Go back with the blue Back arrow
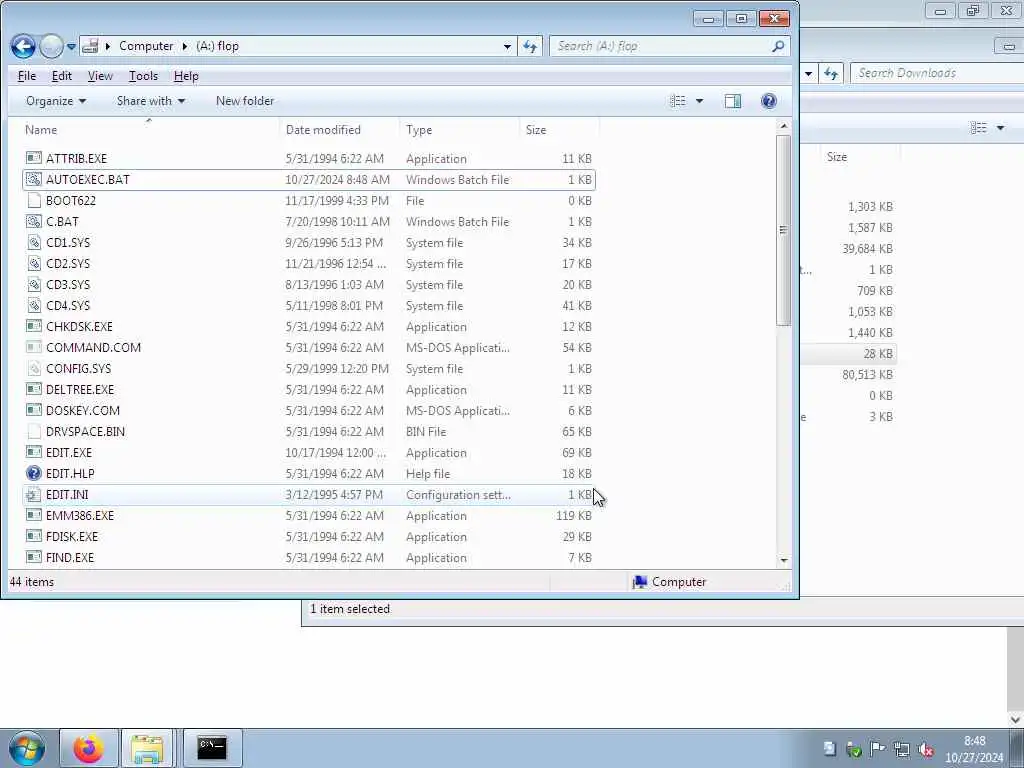The image size is (1024, 768). 23,46
